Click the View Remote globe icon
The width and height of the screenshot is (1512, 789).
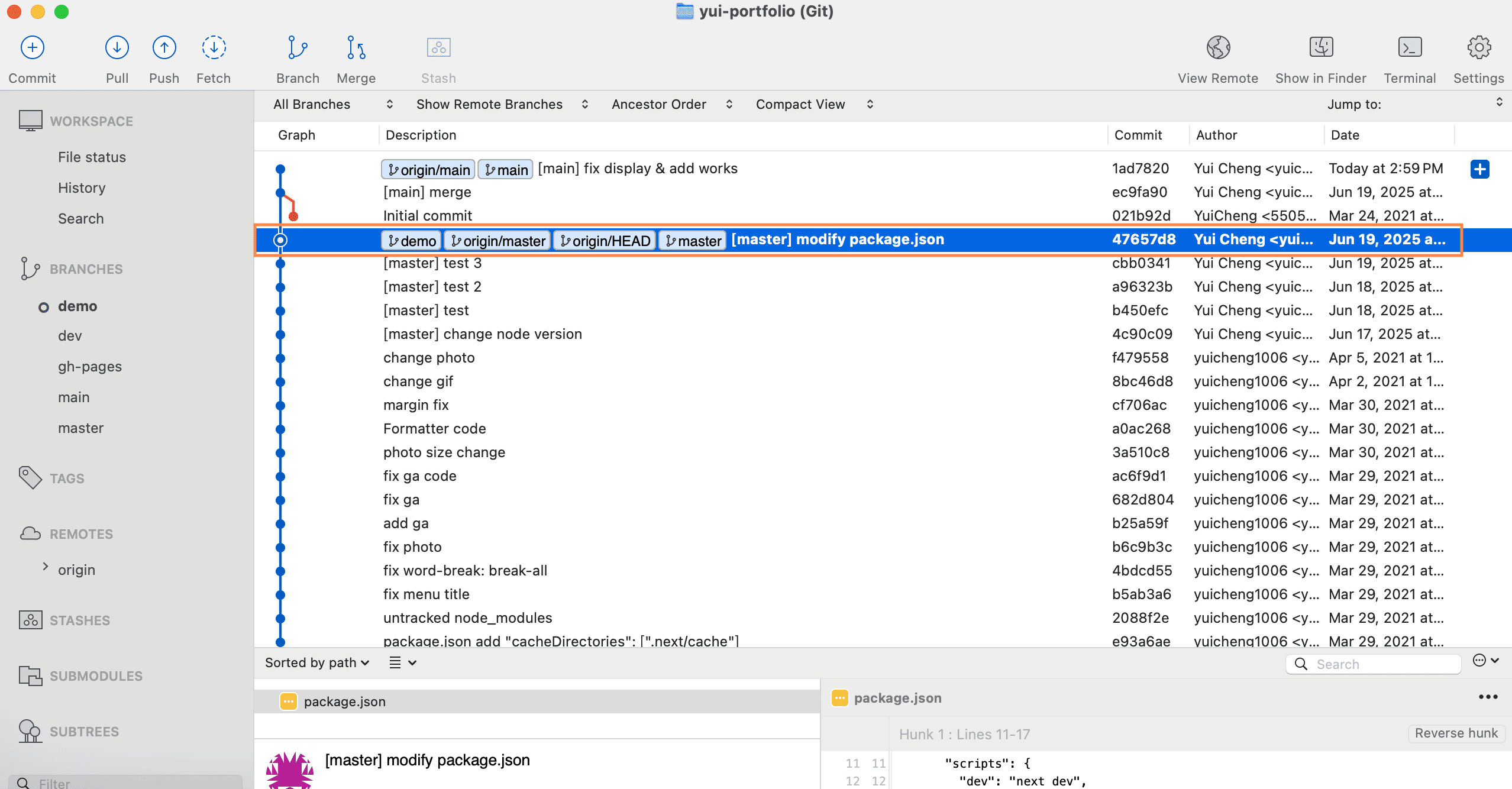1218,48
